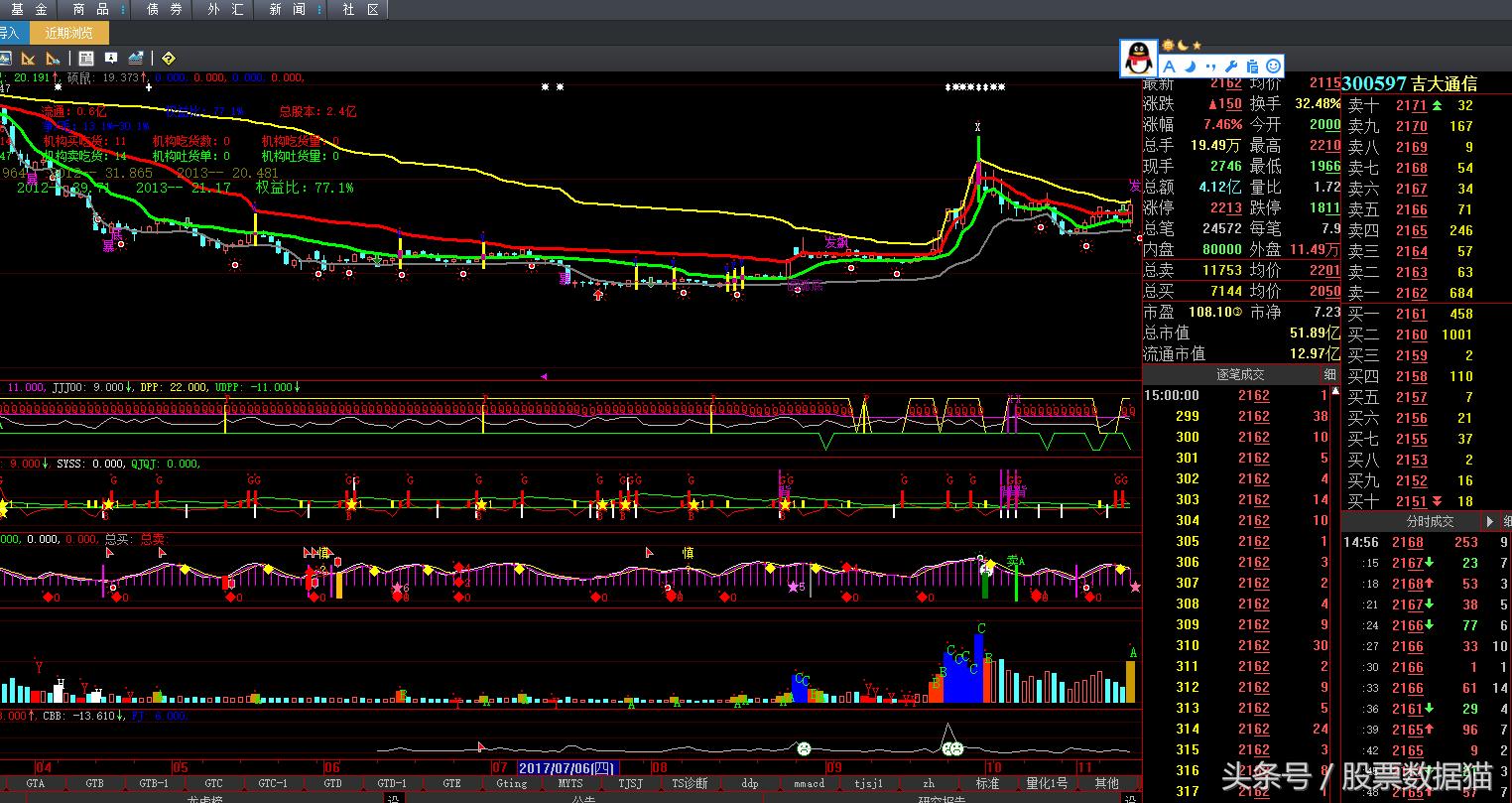The width and height of the screenshot is (1512, 803).
Task: Click the sun level icon above QQ bar
Action: pyautogui.click(x=1168, y=46)
